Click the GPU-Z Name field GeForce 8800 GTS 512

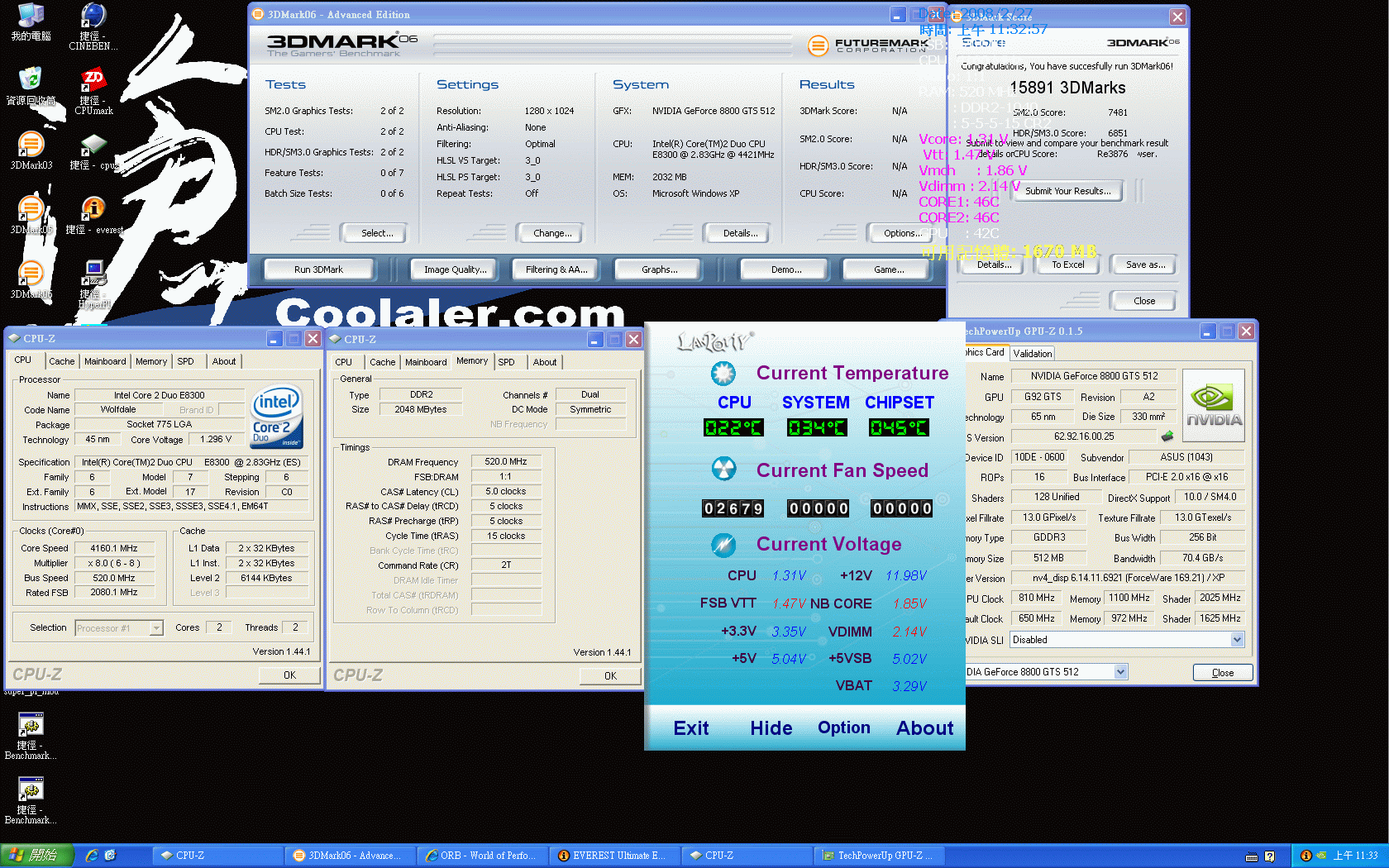tap(1094, 376)
